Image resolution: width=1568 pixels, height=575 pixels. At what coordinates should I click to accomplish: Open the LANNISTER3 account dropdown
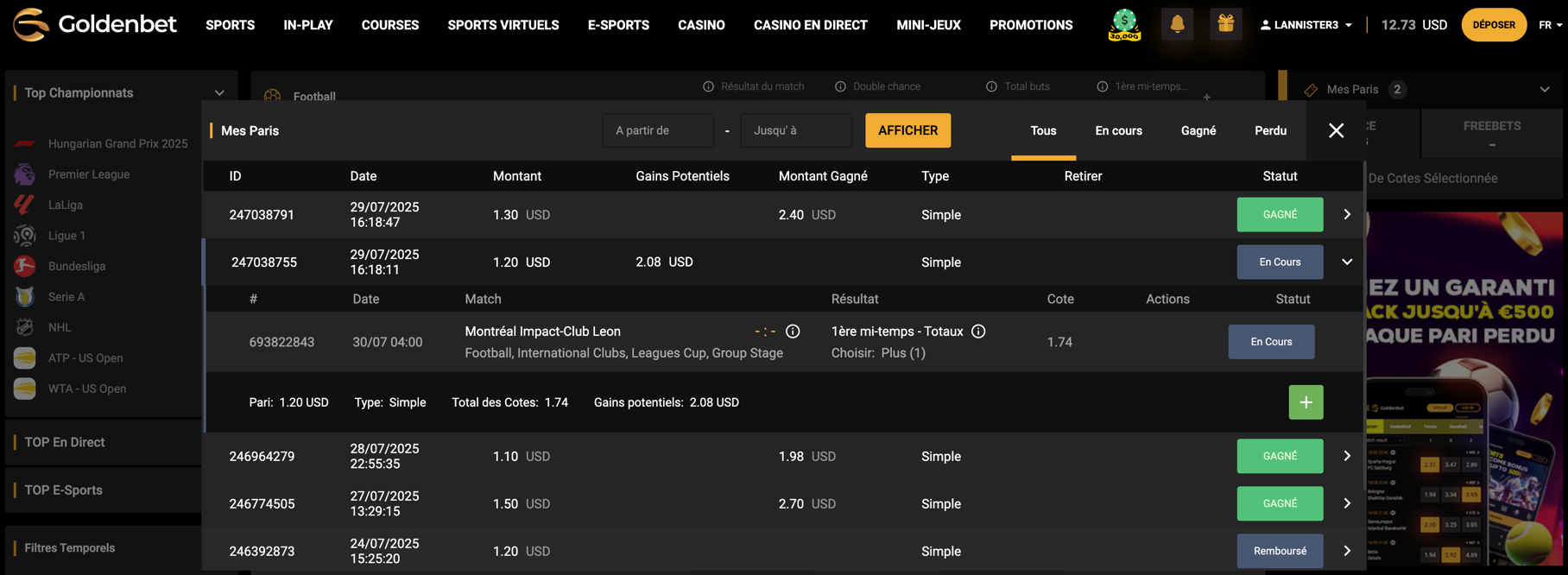(1306, 25)
